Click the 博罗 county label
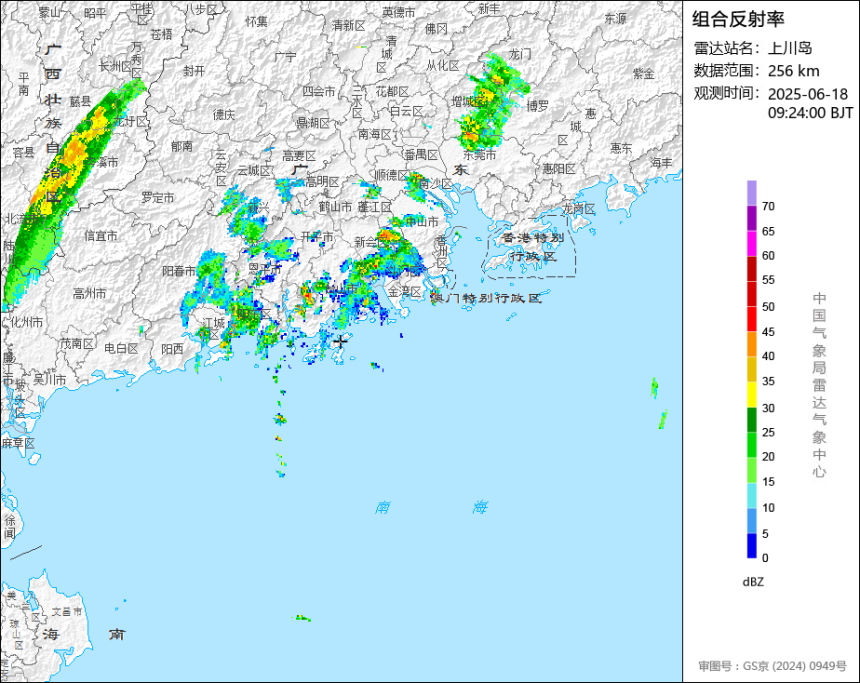860x683 pixels. pyautogui.click(x=538, y=106)
